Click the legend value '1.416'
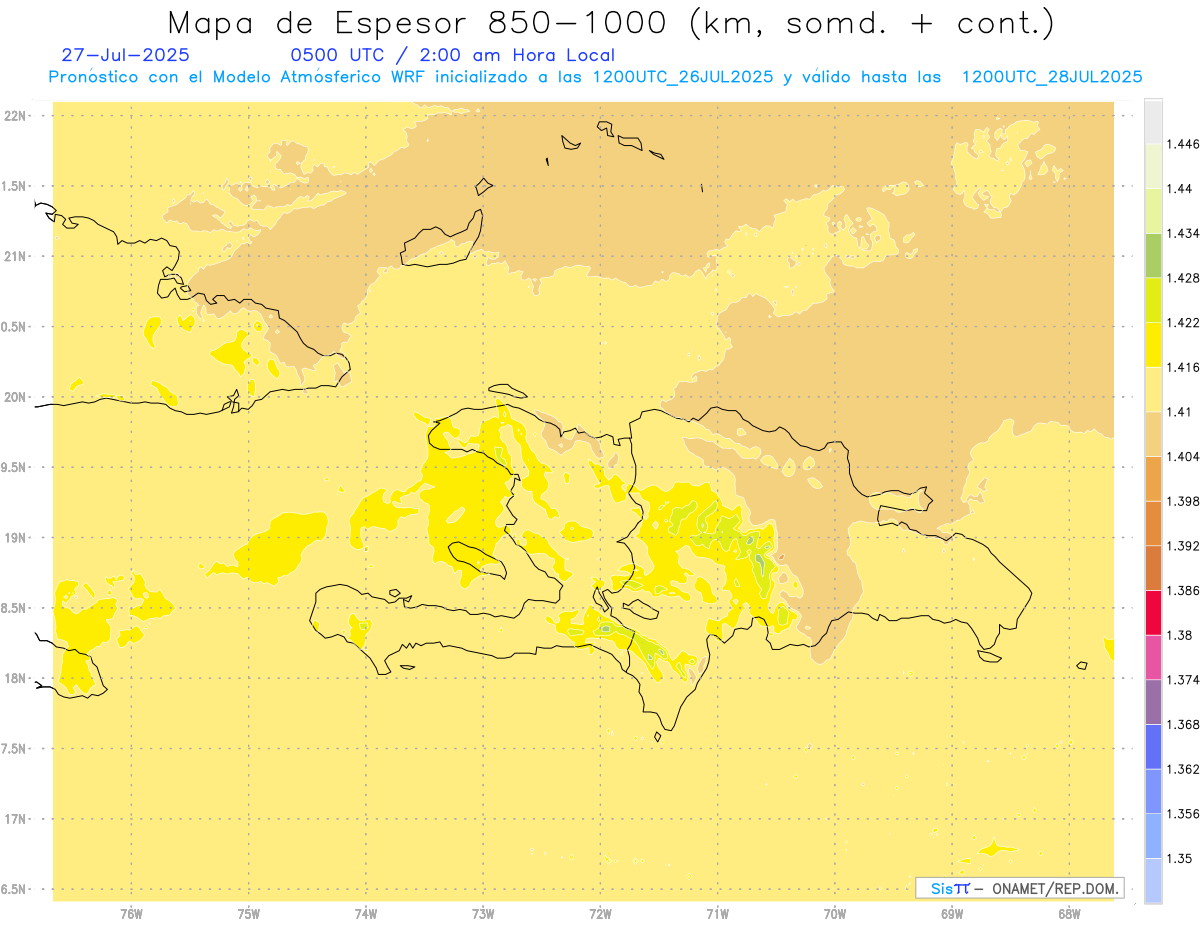 click(1183, 367)
